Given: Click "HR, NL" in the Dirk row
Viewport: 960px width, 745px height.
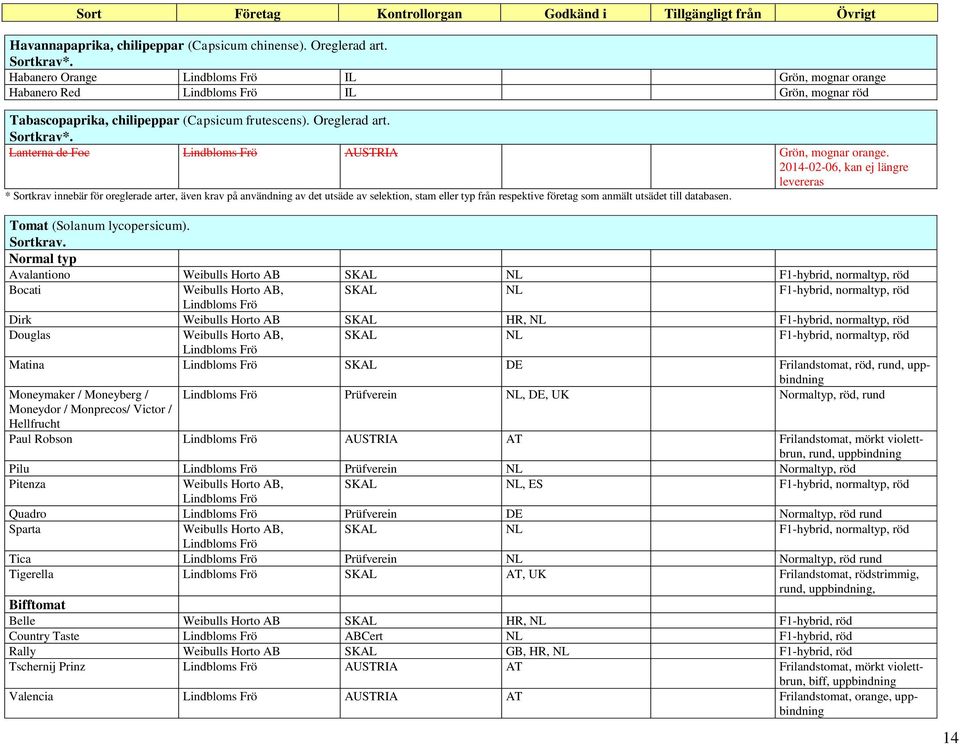Looking at the screenshot, I should pos(526,320).
